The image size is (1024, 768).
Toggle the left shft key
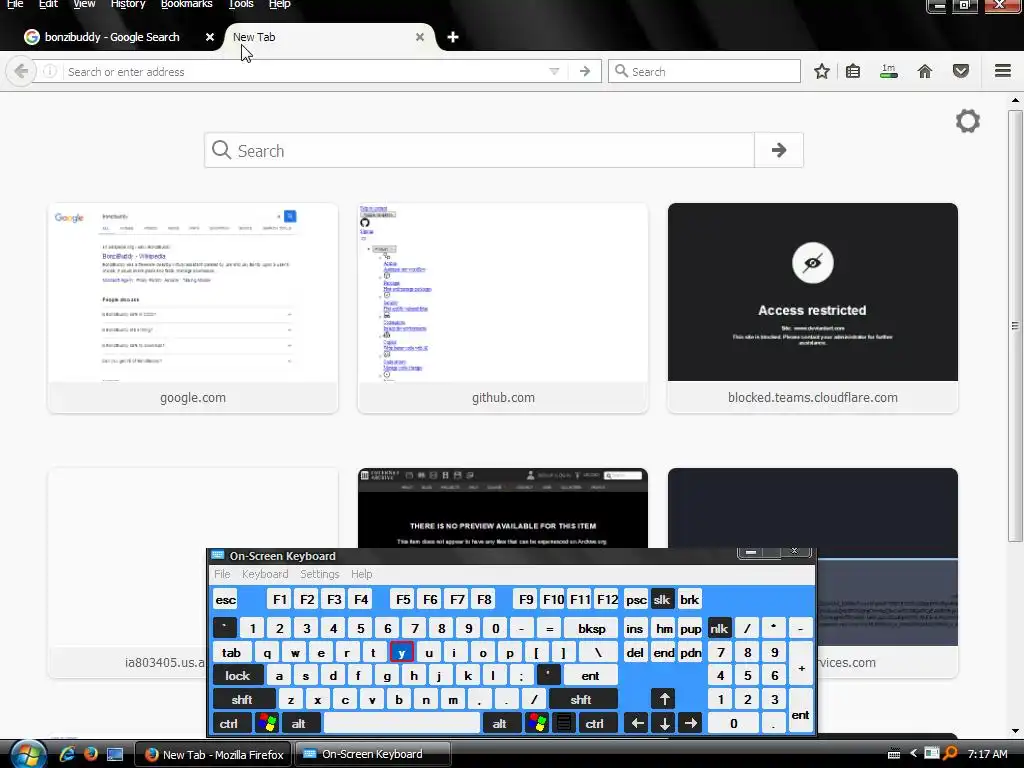point(242,699)
